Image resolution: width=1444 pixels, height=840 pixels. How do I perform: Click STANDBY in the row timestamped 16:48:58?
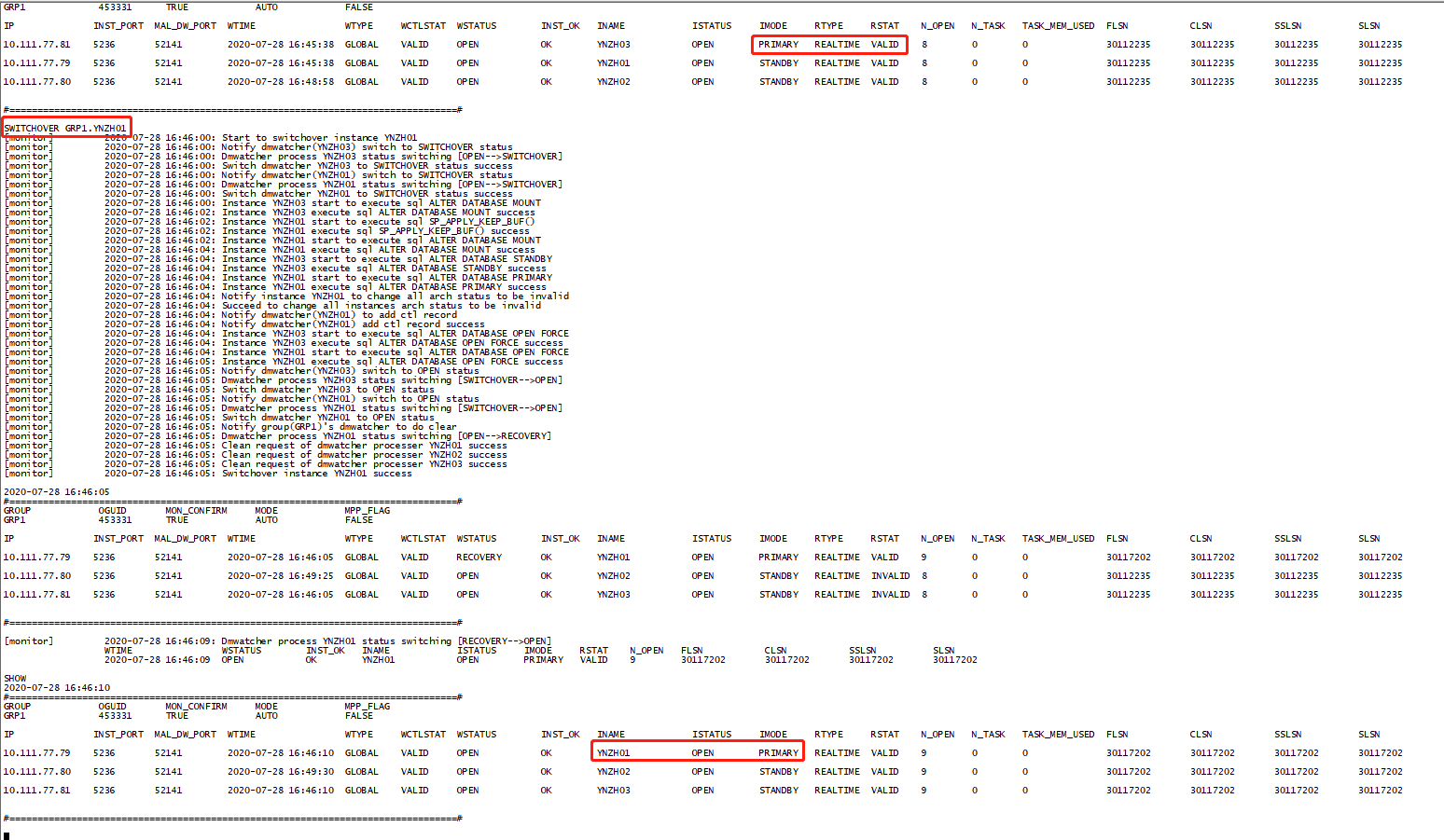(778, 82)
